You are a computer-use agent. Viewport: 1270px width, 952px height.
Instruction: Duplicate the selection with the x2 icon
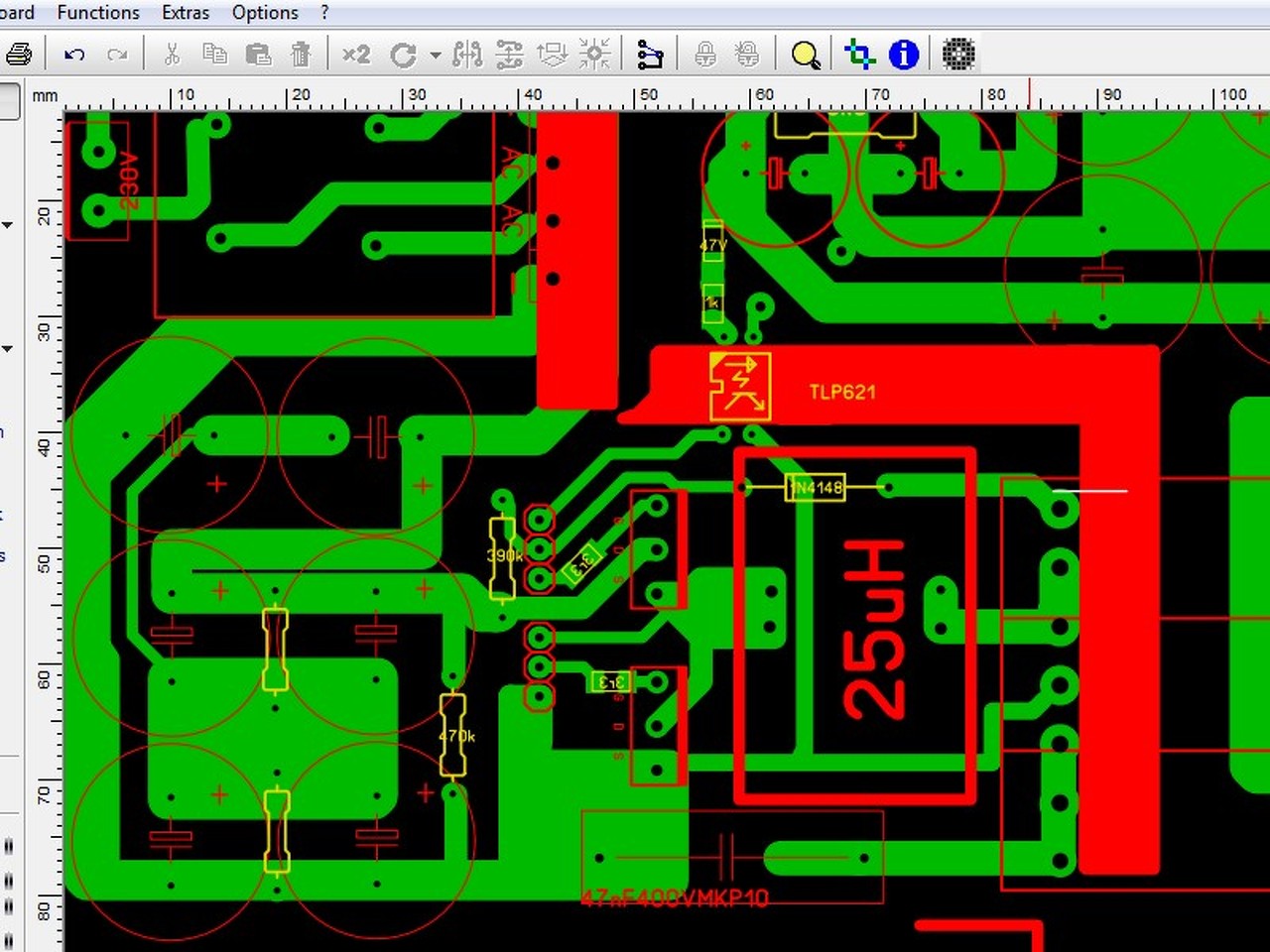356,54
